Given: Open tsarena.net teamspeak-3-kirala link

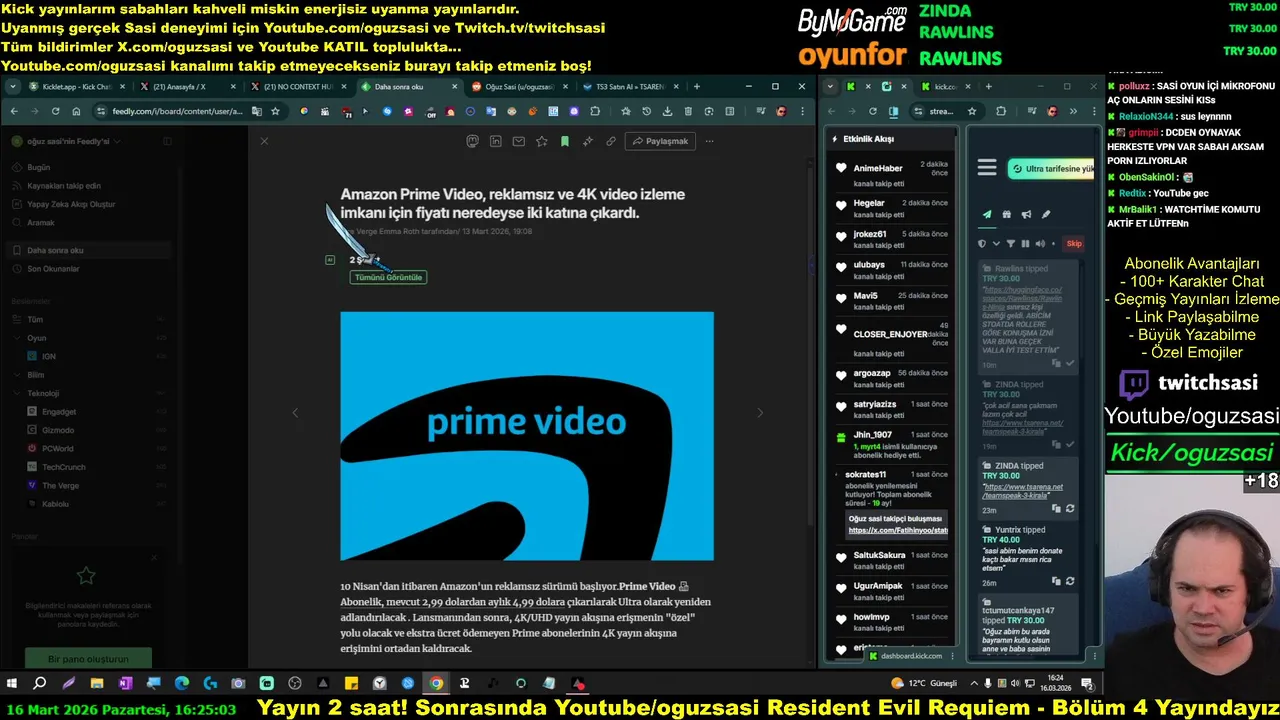Looking at the screenshot, I should (x=1022, y=491).
